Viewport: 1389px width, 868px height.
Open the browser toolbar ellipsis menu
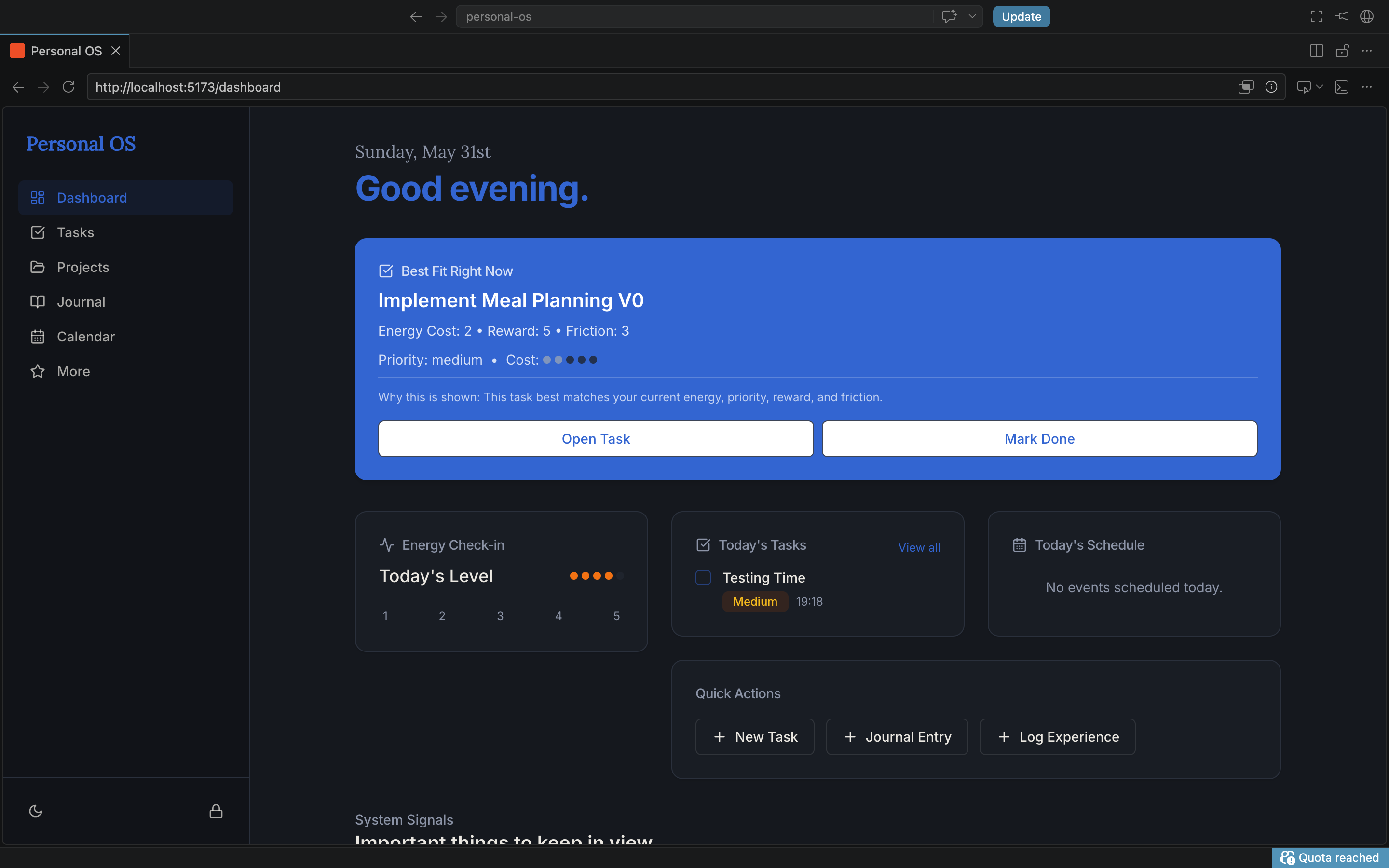[1367, 87]
